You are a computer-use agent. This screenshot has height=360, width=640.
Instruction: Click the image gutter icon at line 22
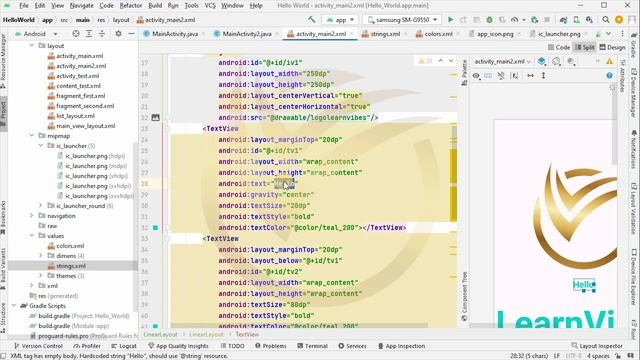pos(156,118)
